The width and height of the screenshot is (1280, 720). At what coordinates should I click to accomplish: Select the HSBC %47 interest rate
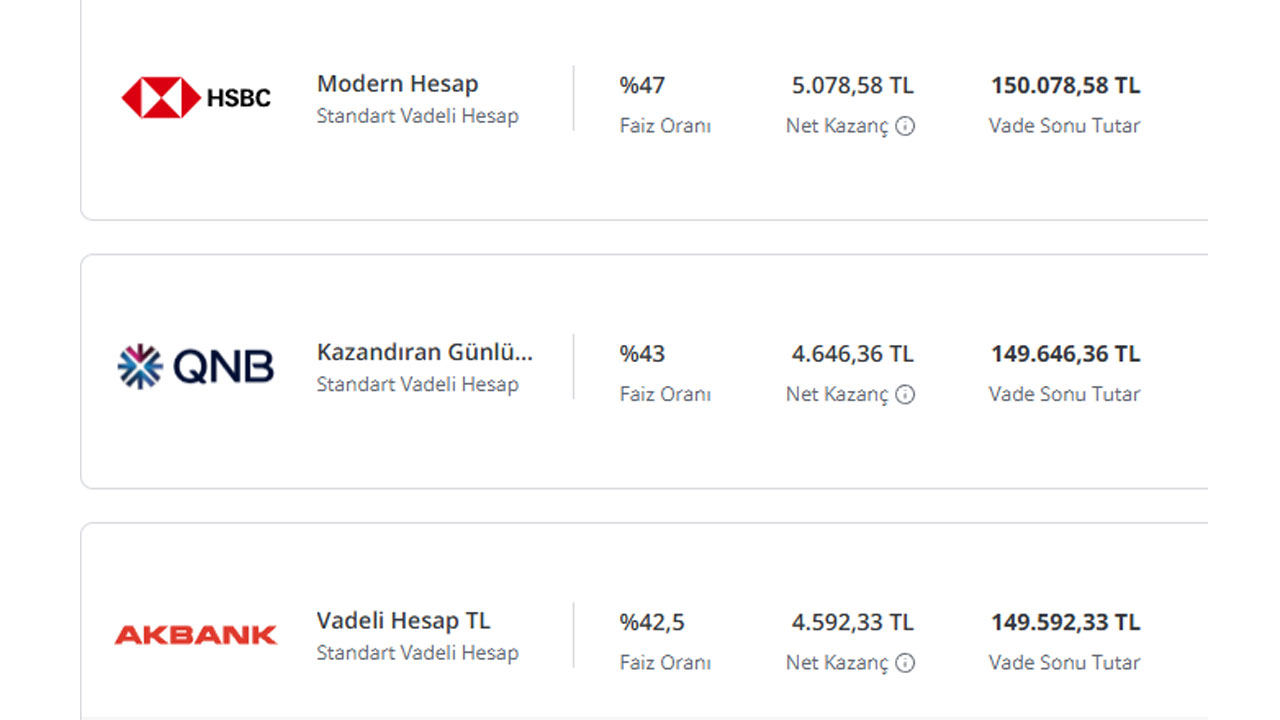pyautogui.click(x=642, y=86)
